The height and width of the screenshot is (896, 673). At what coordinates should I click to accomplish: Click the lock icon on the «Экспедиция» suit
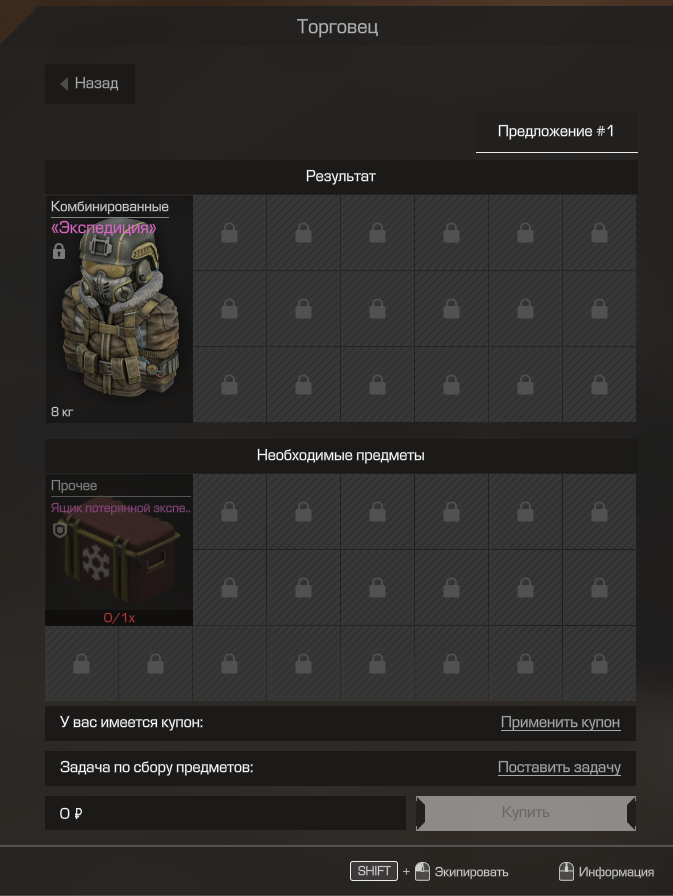(x=59, y=251)
